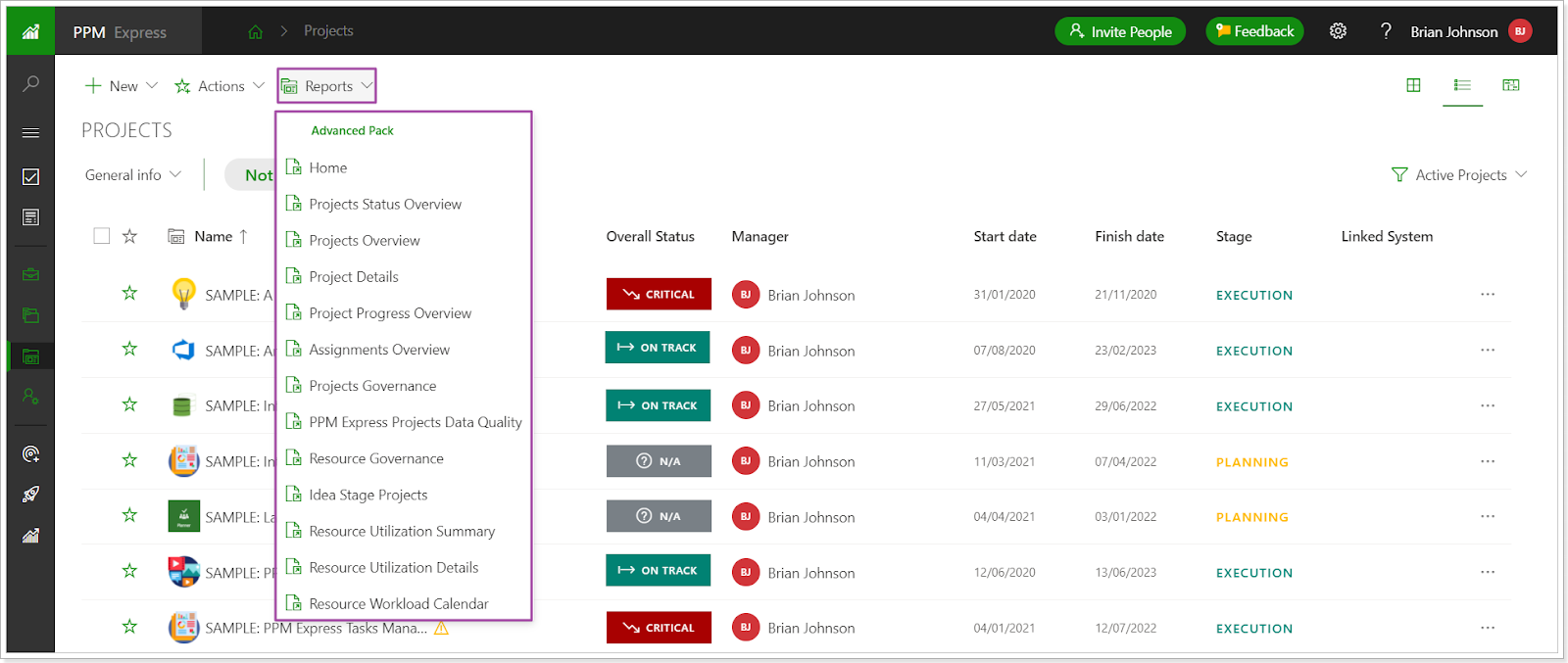Viewport: 1568px width, 663px height.
Task: Click the CRITICAL status badge for 31/01/2020 project
Action: [x=659, y=294]
